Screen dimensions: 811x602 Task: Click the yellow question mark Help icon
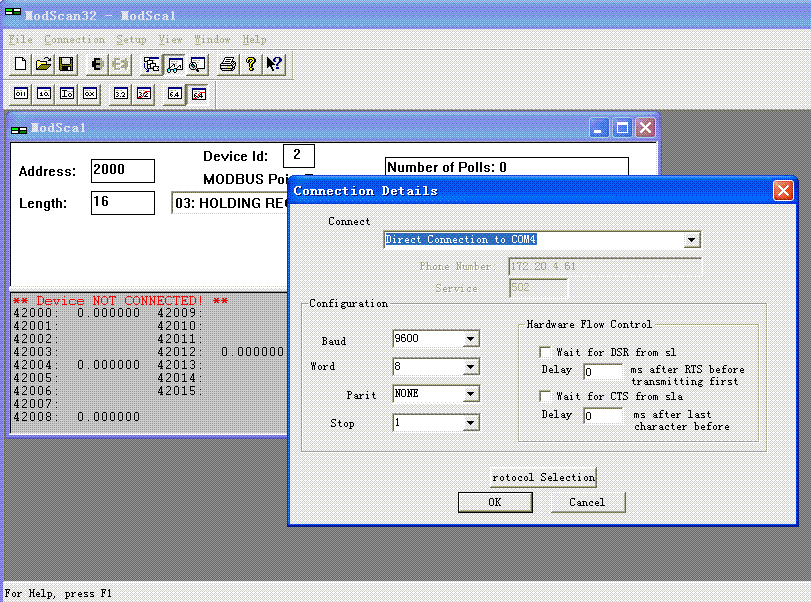(251, 65)
